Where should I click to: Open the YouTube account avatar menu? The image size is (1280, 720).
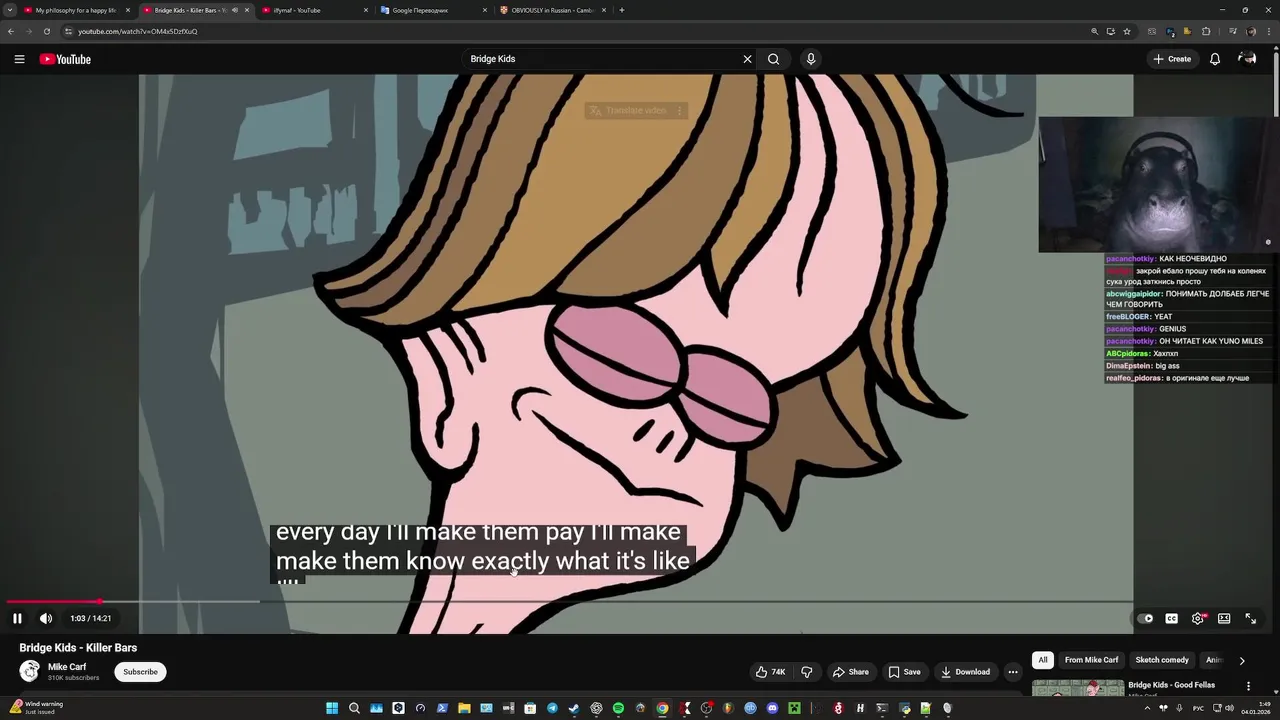click(1247, 59)
